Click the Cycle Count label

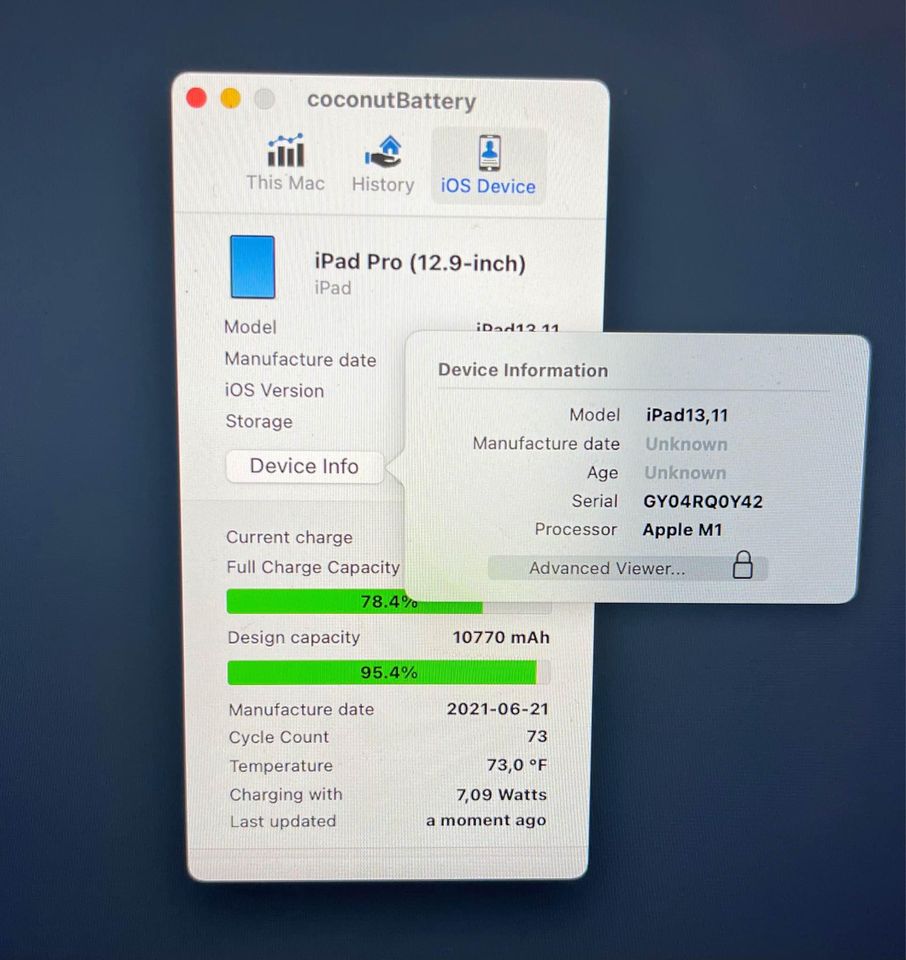pyautogui.click(x=279, y=737)
